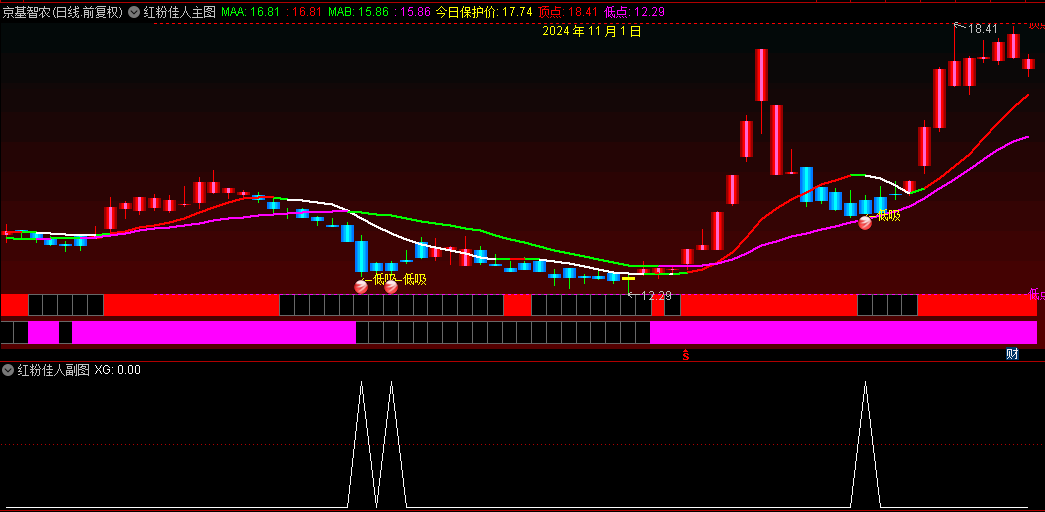Screen dimensions: 1045x512
Task: Click the date label 2024 年 11 月 1 日
Action: 592,31
